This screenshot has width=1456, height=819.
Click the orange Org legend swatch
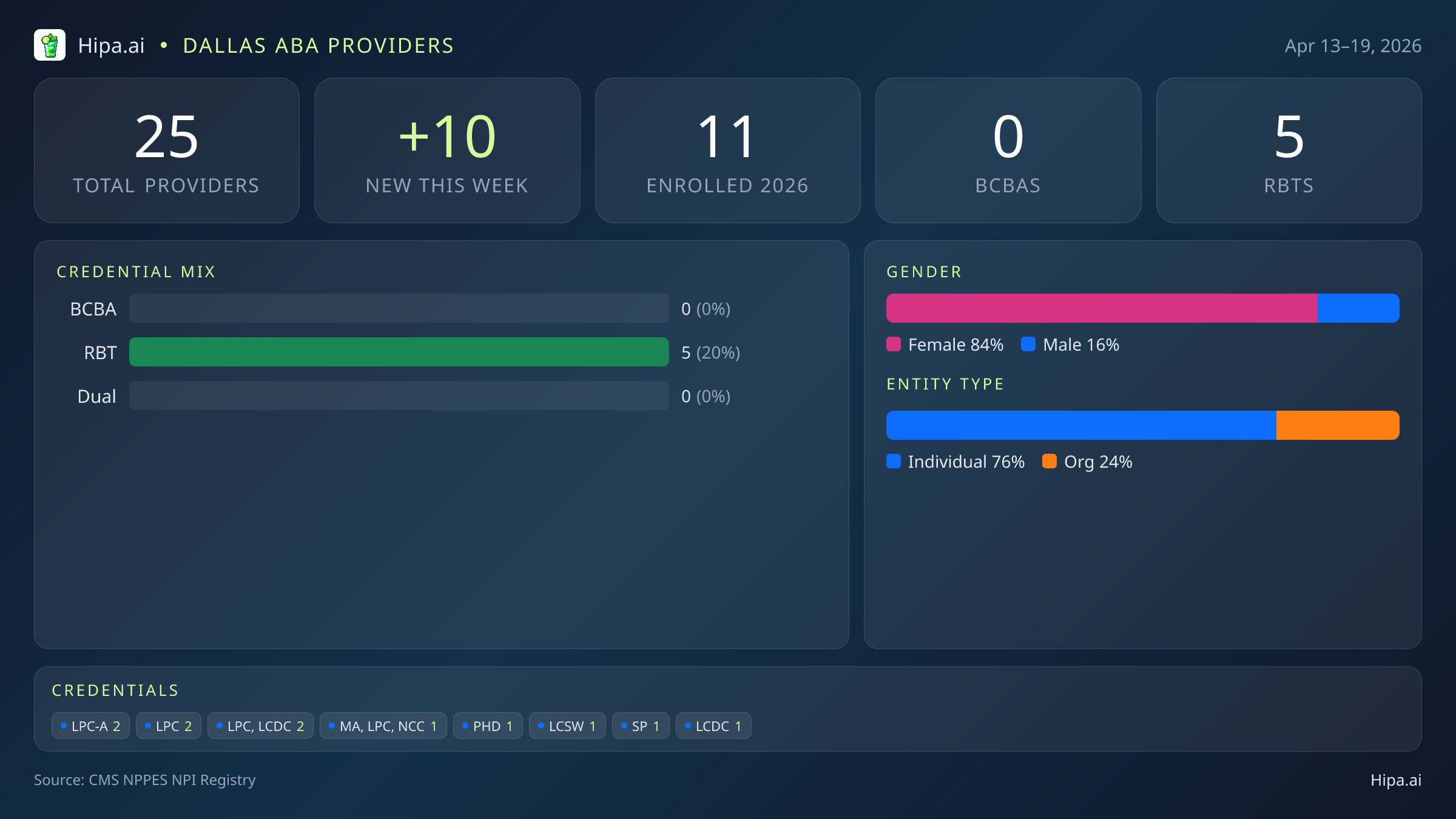tap(1050, 462)
